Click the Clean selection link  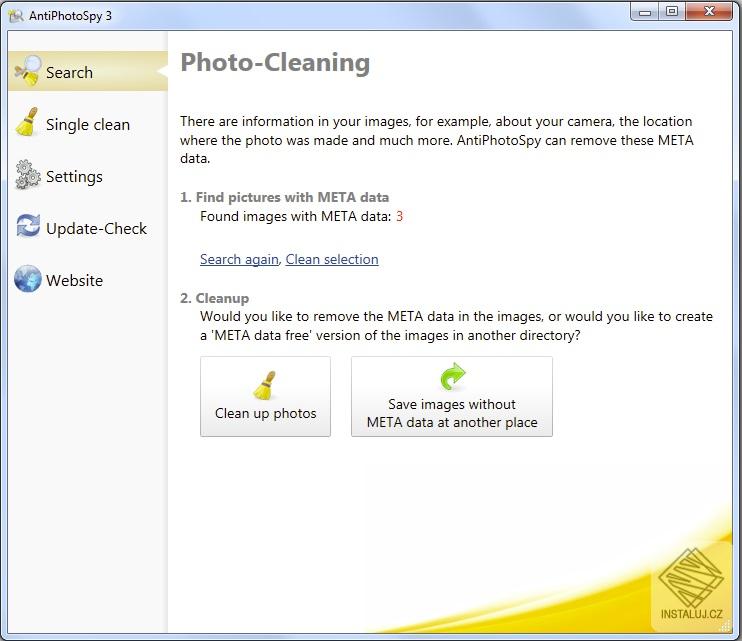coord(332,259)
